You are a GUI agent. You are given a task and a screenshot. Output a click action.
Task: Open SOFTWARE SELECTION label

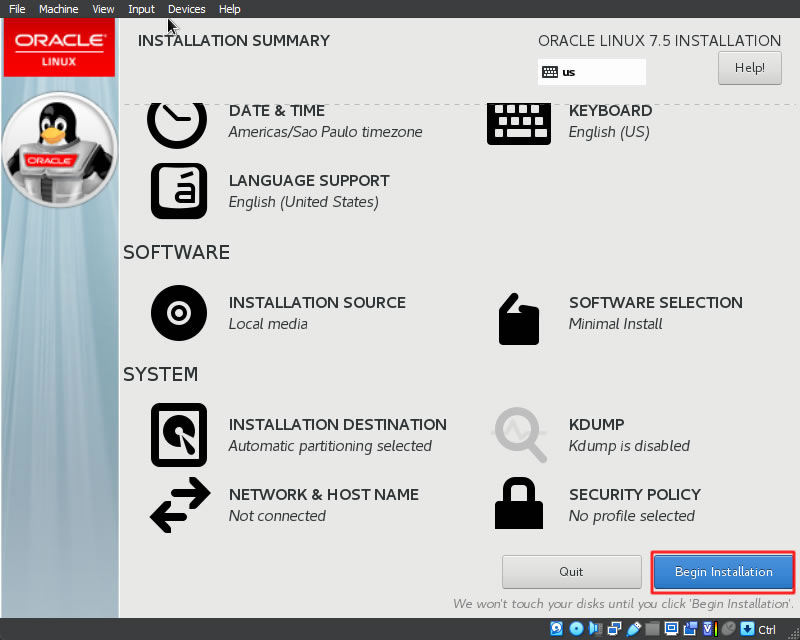tap(656, 303)
